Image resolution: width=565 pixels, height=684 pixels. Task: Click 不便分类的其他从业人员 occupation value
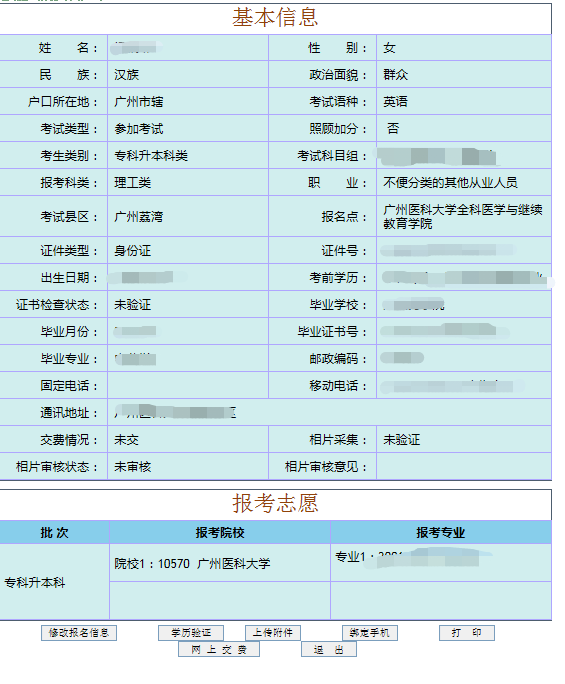point(450,183)
